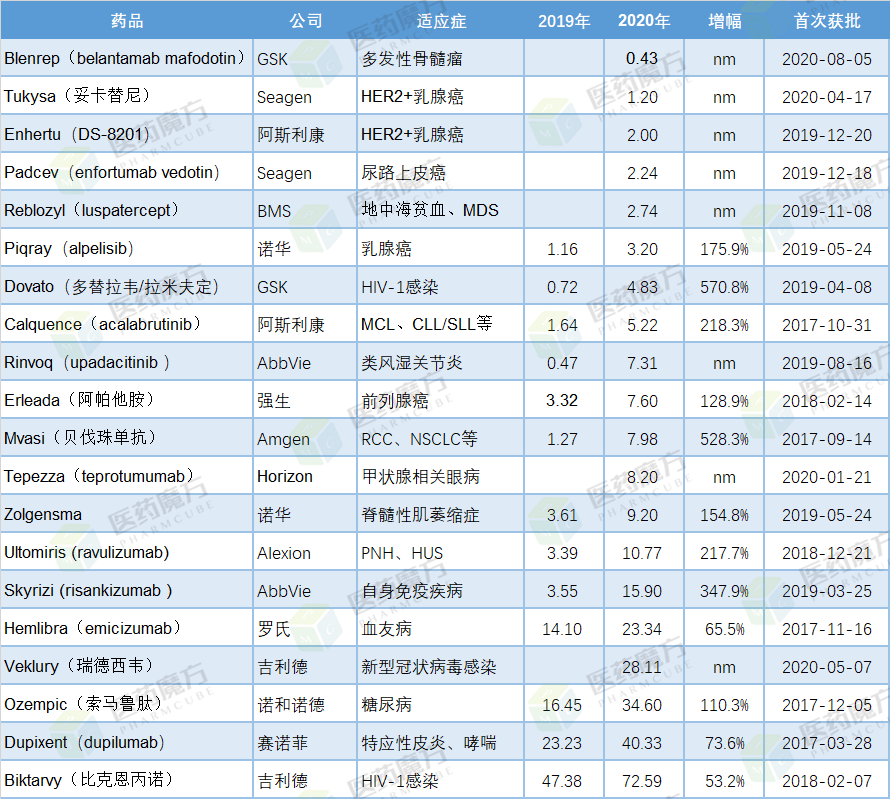
Task: Click the 赛诺菲 company cell
Action: pyautogui.click(x=305, y=742)
